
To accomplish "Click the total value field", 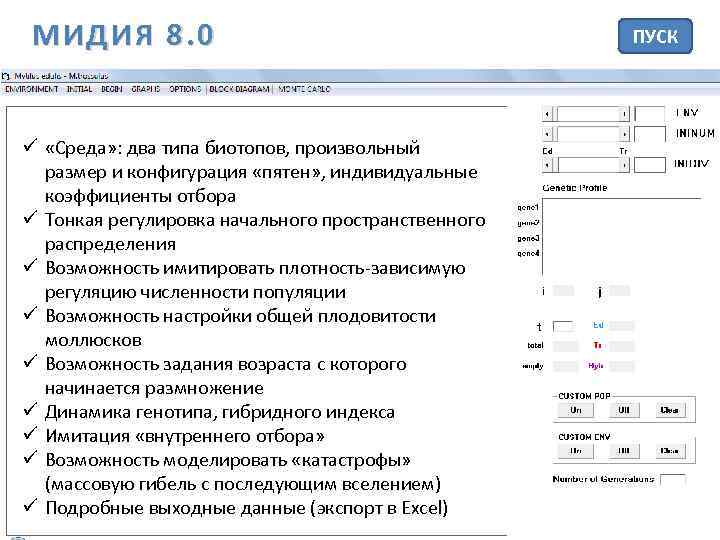I will [x=565, y=346].
